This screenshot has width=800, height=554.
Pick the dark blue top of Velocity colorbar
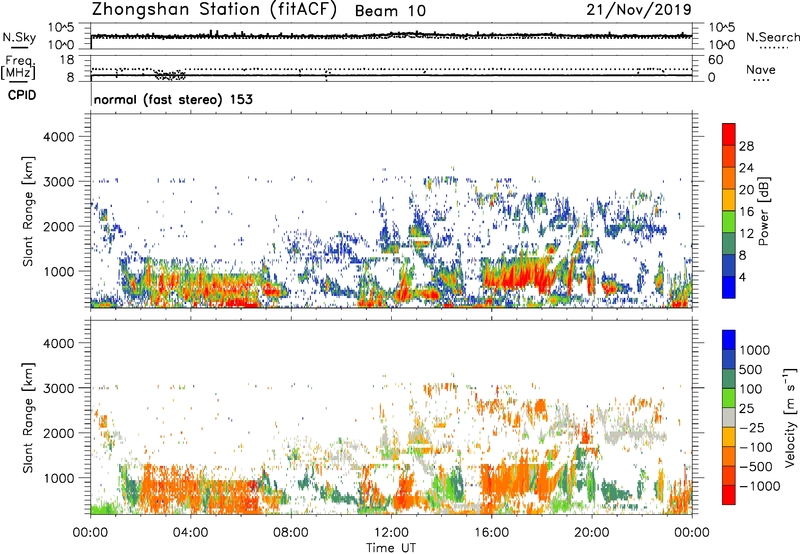tap(729, 338)
